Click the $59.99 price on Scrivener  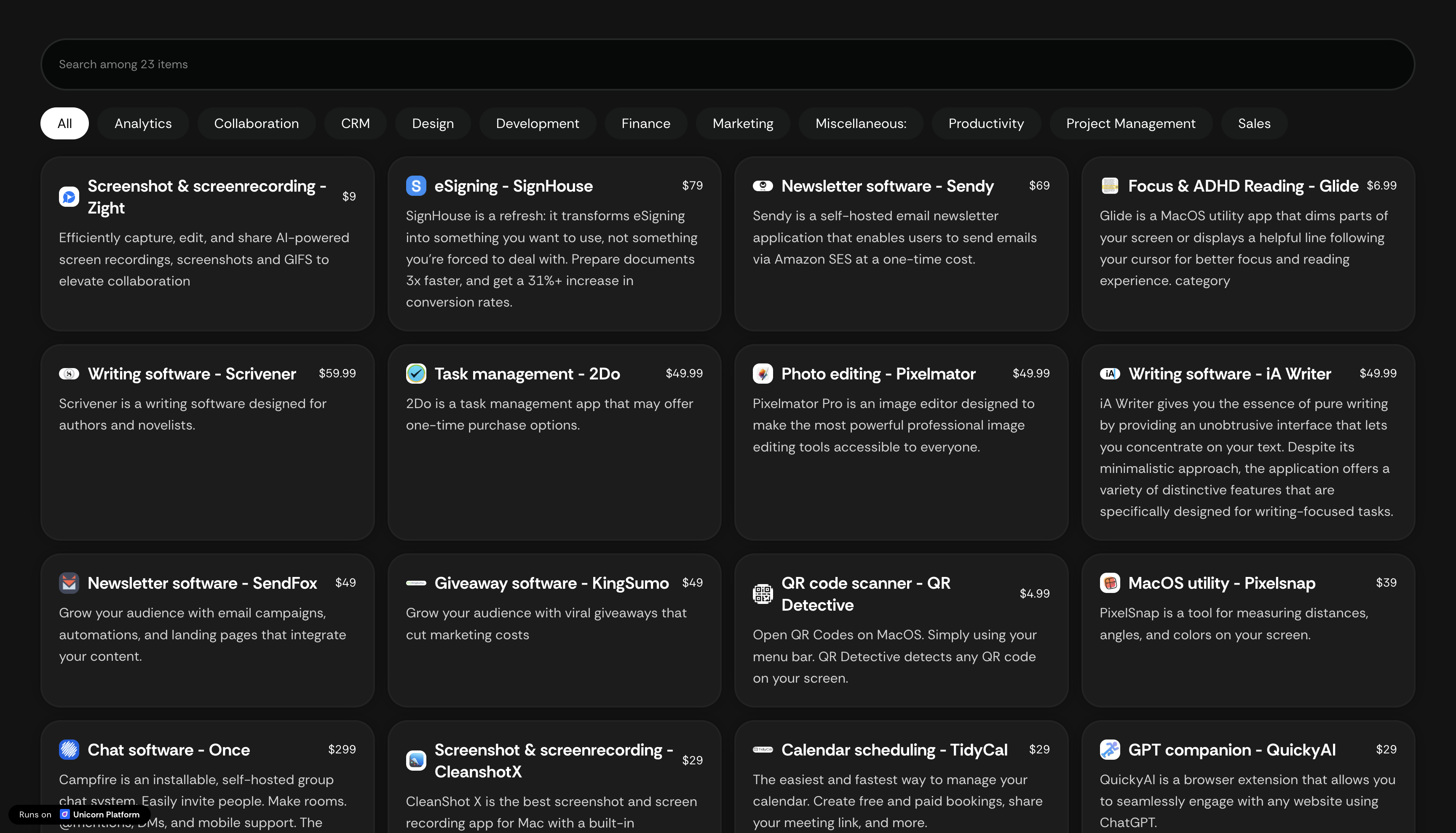click(x=337, y=373)
